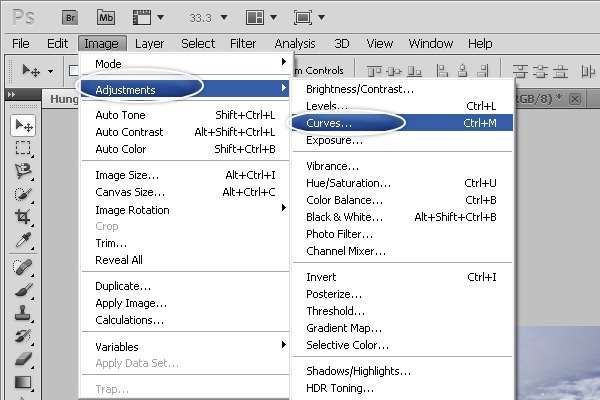The height and width of the screenshot is (400, 600).
Task: Expand the Mode submenu
Action: pos(178,64)
